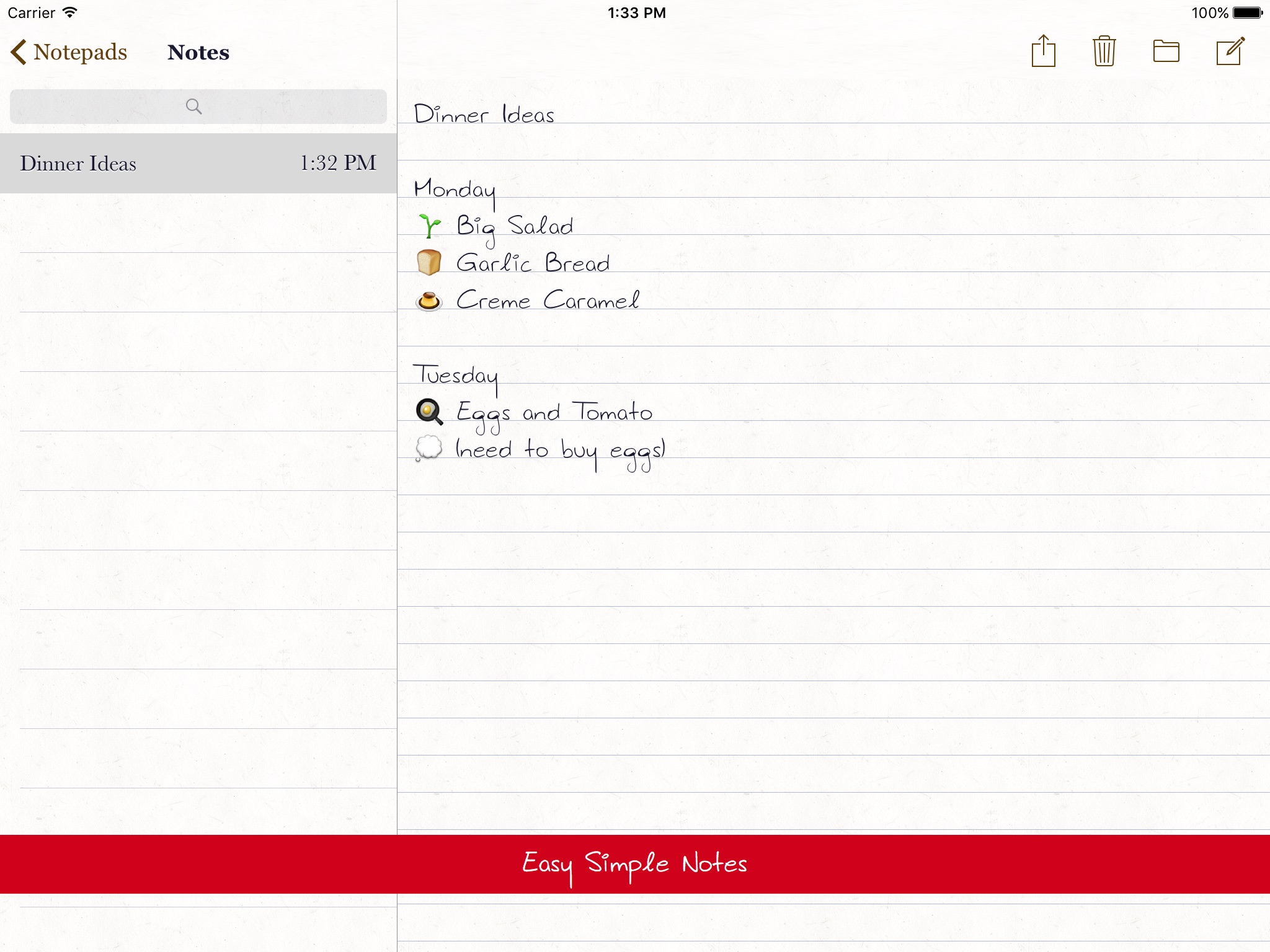This screenshot has width=1270, height=952.
Task: Create a new note with compose icon
Action: click(x=1230, y=51)
